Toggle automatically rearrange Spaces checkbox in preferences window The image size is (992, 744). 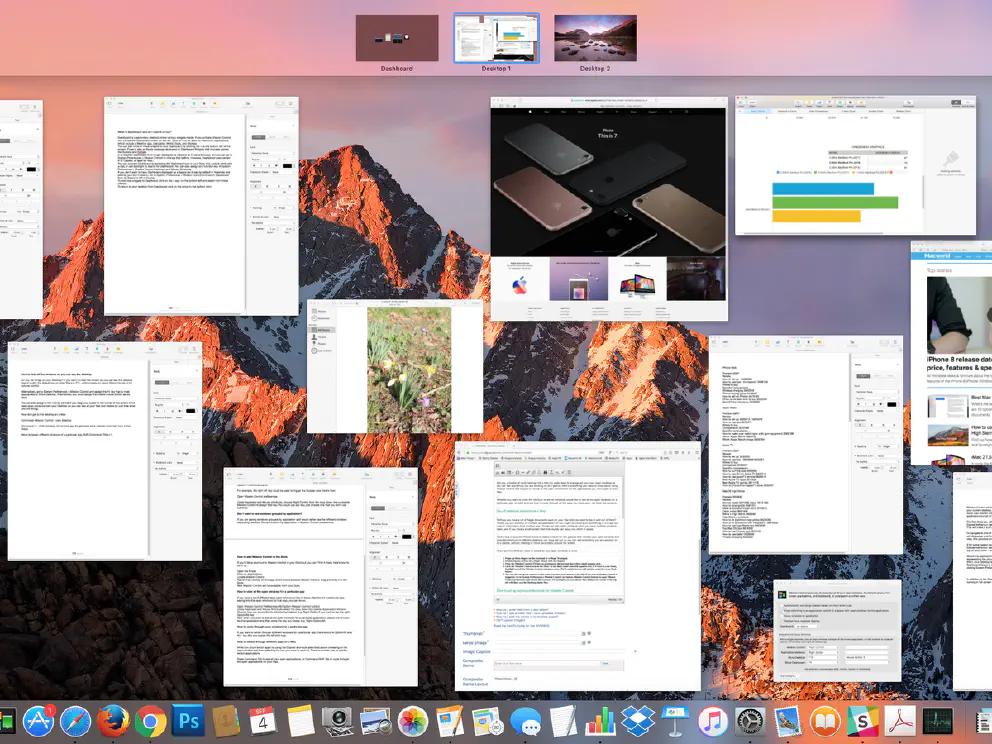click(x=782, y=605)
